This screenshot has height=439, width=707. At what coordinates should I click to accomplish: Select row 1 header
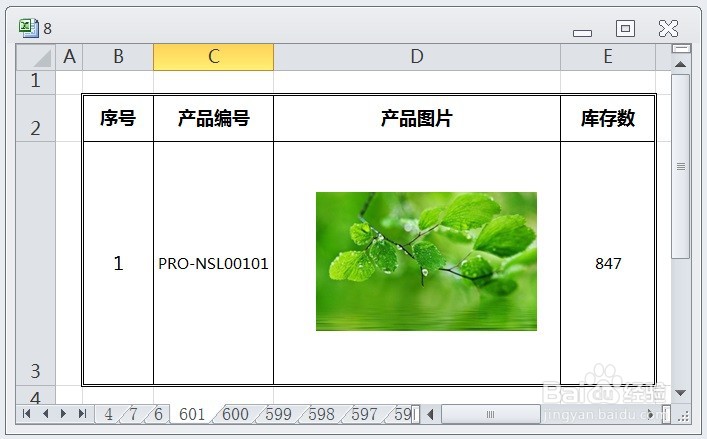[x=36, y=82]
